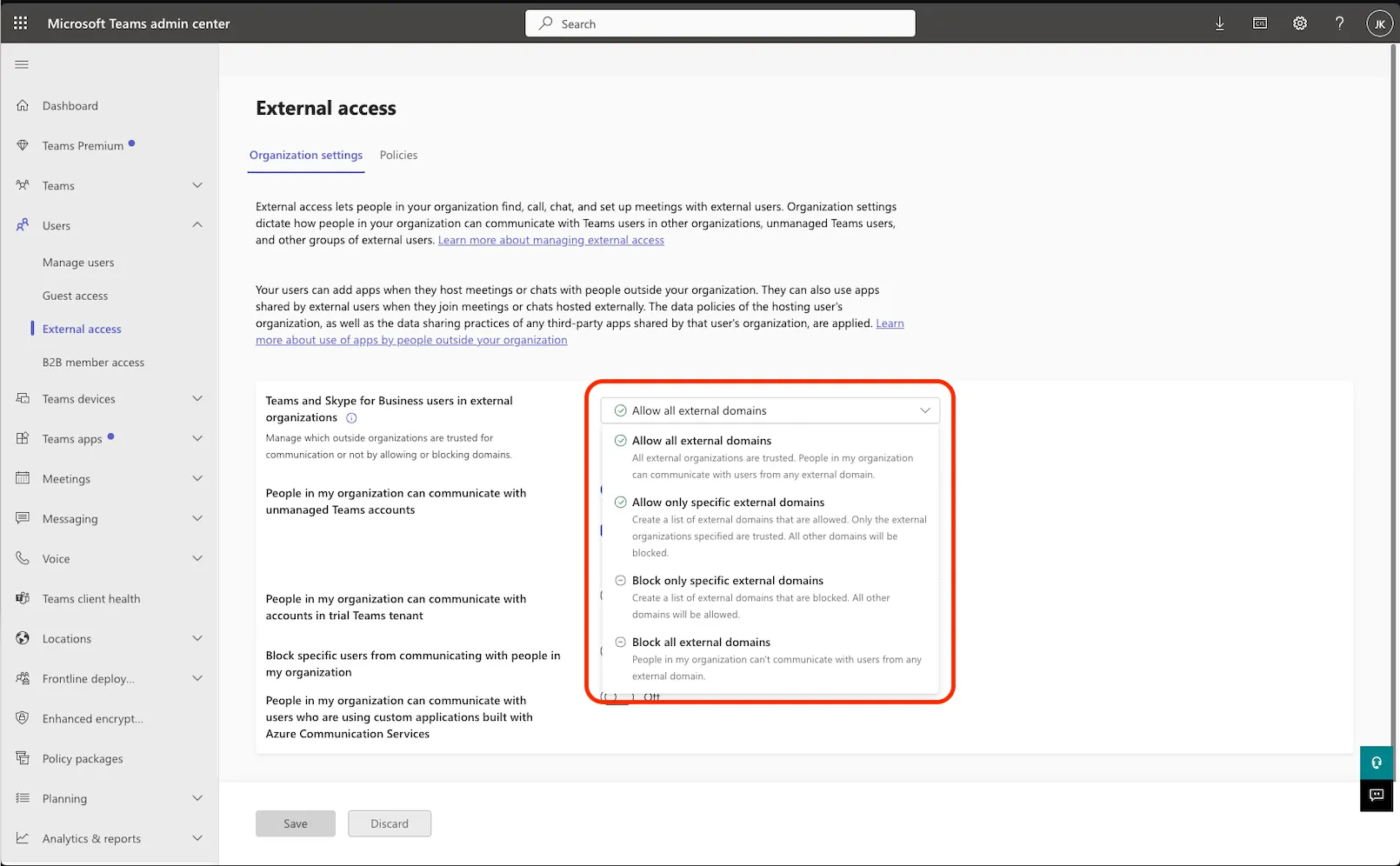
Task: Click the Users sidebar icon
Action: coord(23,225)
